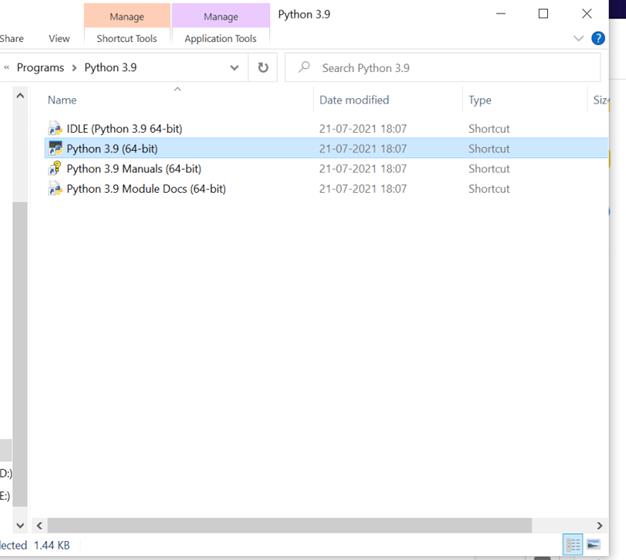Show hidden breadcrumb parent folders chevron
Screen dimensions: 626x560
(x=6, y=67)
